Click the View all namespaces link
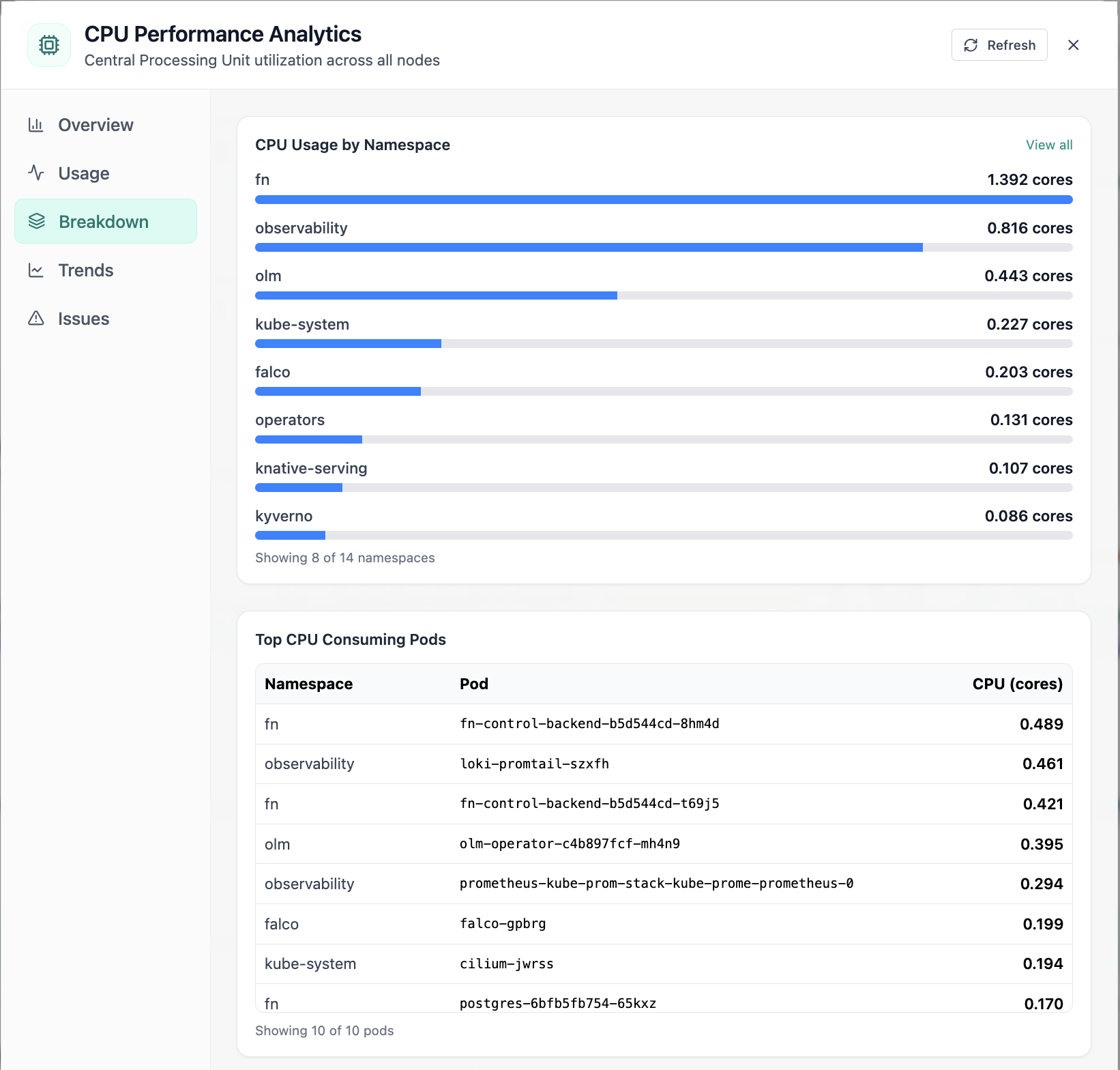Viewport: 1120px width, 1070px height. 1049,145
